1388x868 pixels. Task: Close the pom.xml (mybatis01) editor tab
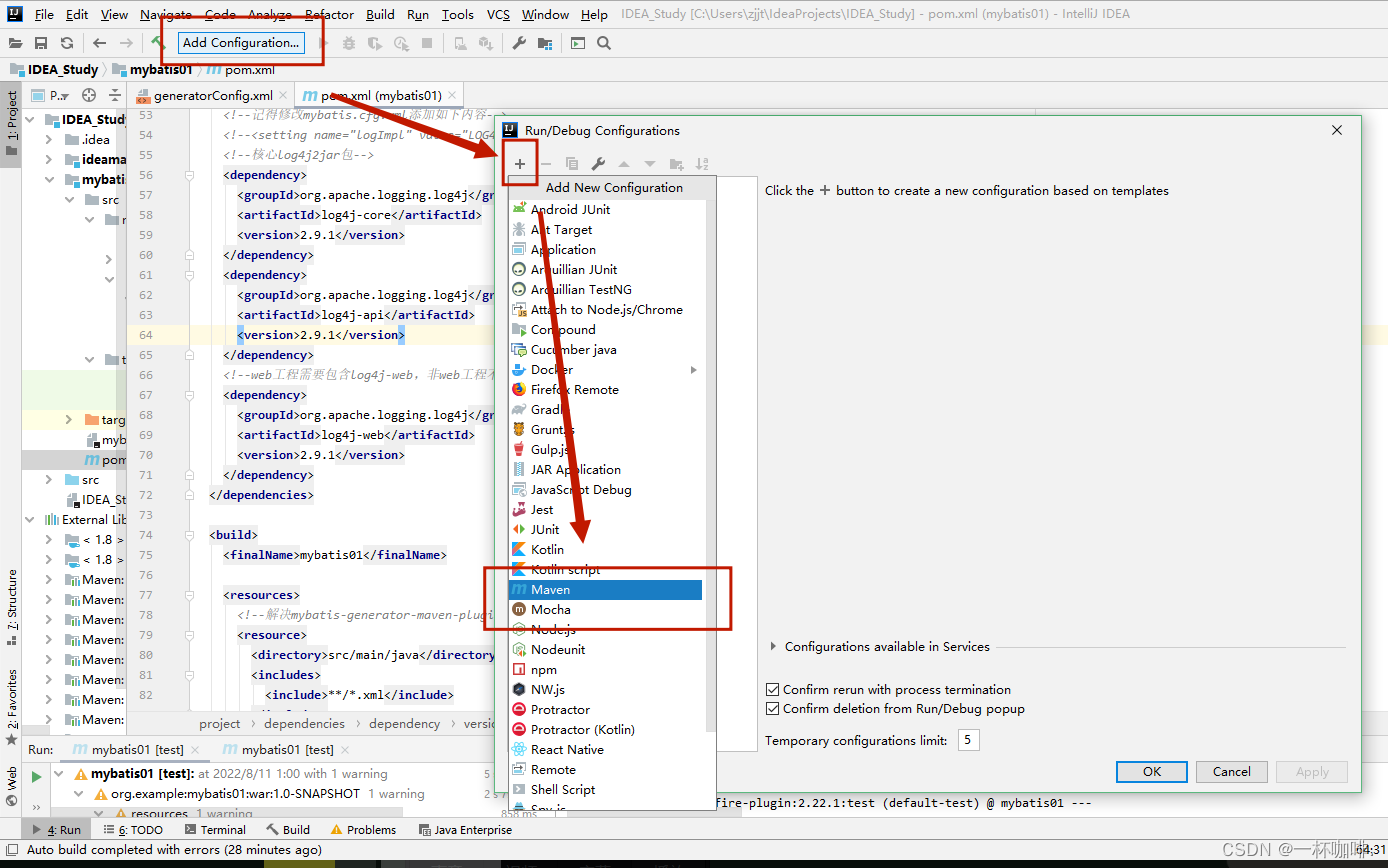pos(453,96)
